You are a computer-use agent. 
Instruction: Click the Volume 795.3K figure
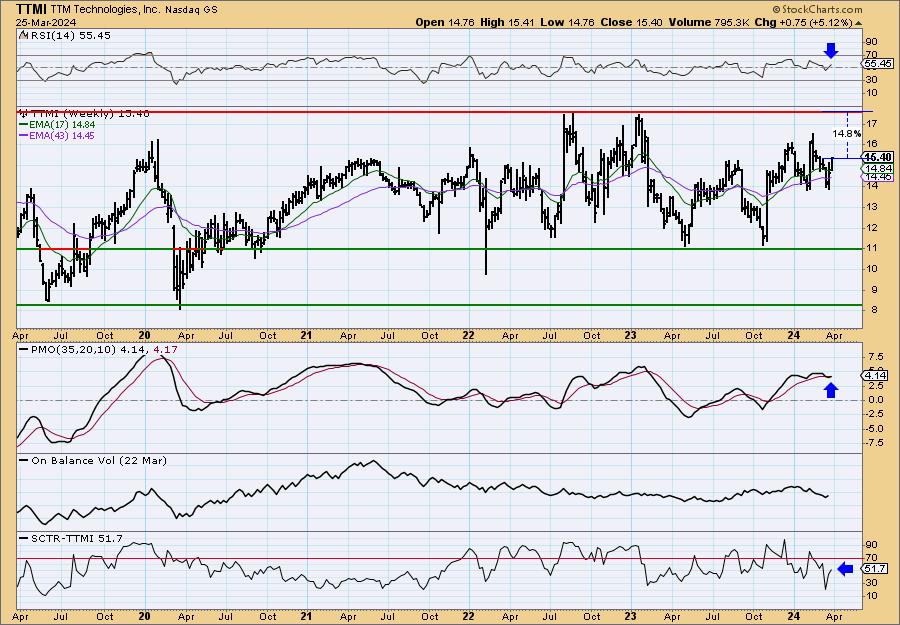coord(708,22)
